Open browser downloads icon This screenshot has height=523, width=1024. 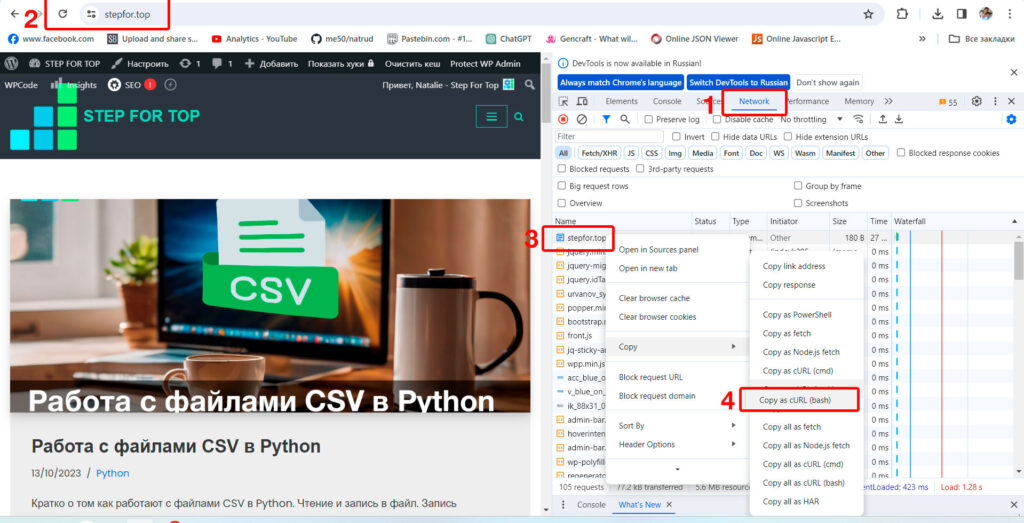[937, 14]
